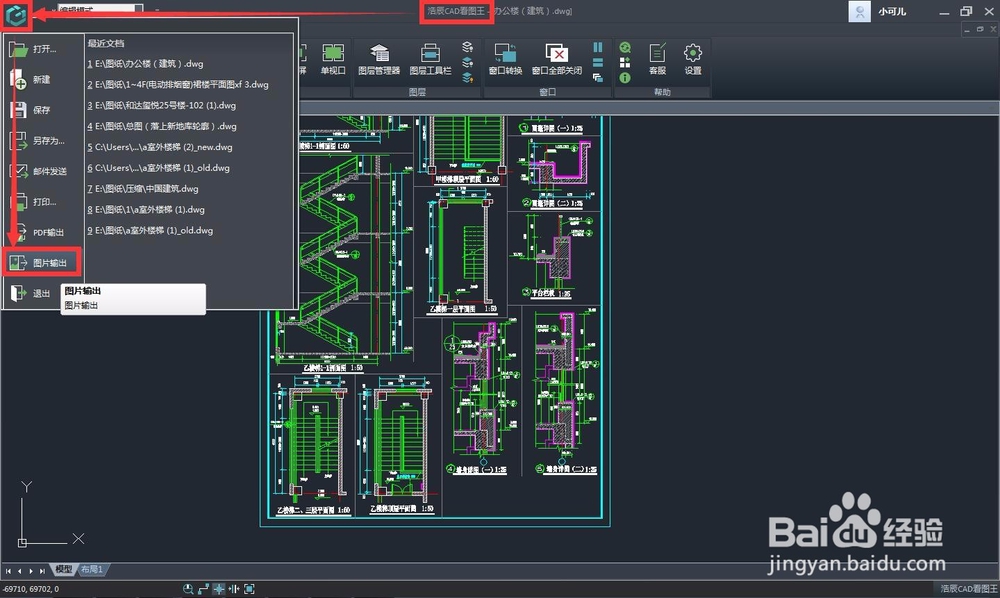Open ninth recent file E:\图纸\a室外楼梯 (1)_old.dwg
The image size is (1000, 598).
(150, 231)
